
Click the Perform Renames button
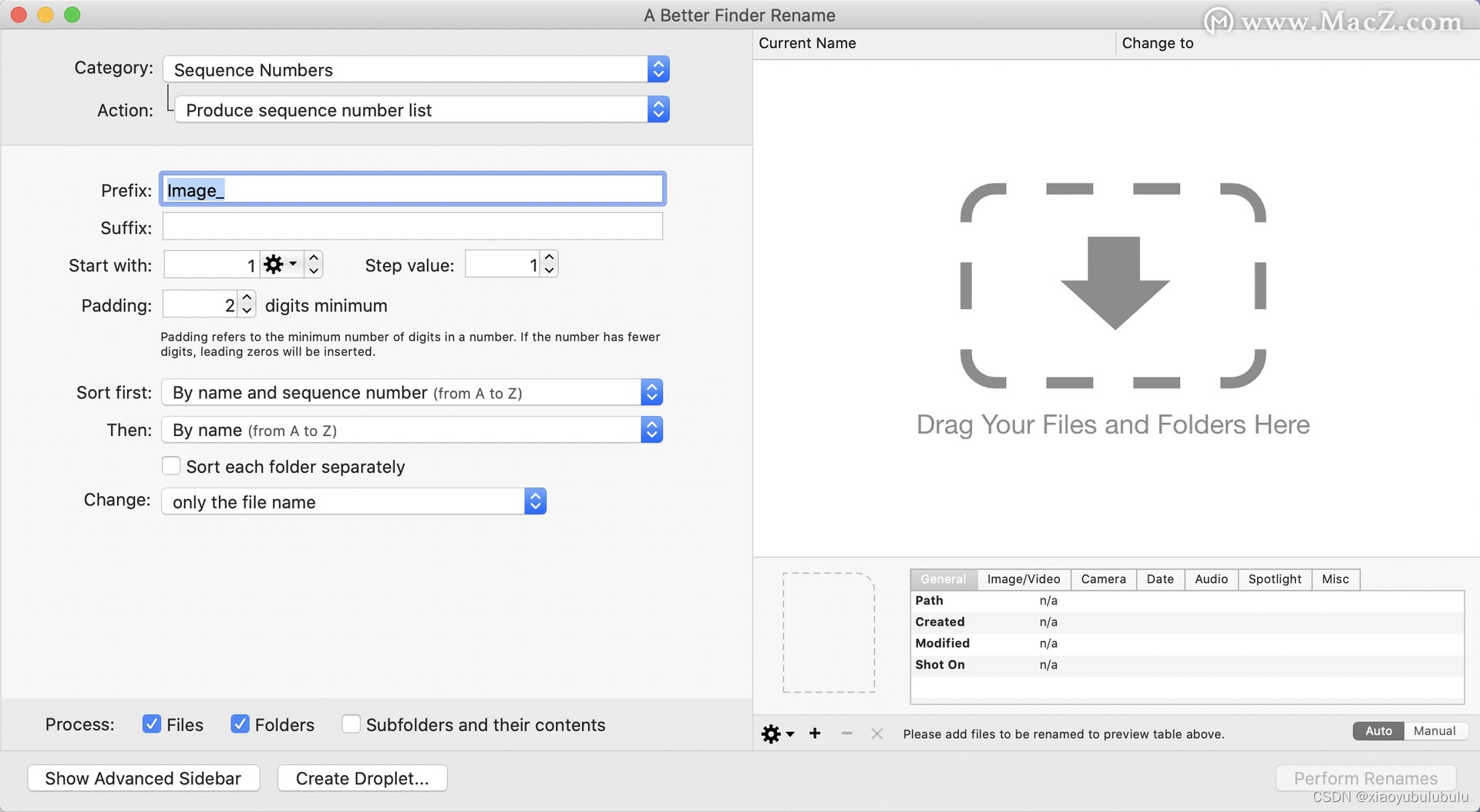(1366, 778)
